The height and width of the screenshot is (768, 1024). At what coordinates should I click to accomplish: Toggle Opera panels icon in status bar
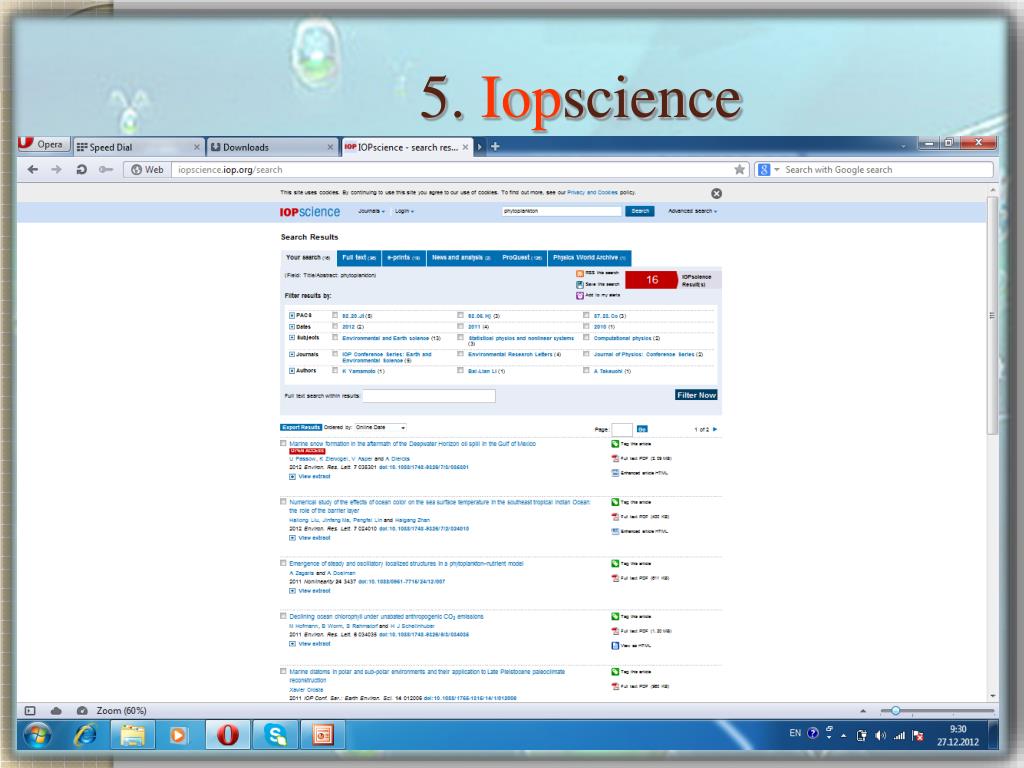coord(30,711)
